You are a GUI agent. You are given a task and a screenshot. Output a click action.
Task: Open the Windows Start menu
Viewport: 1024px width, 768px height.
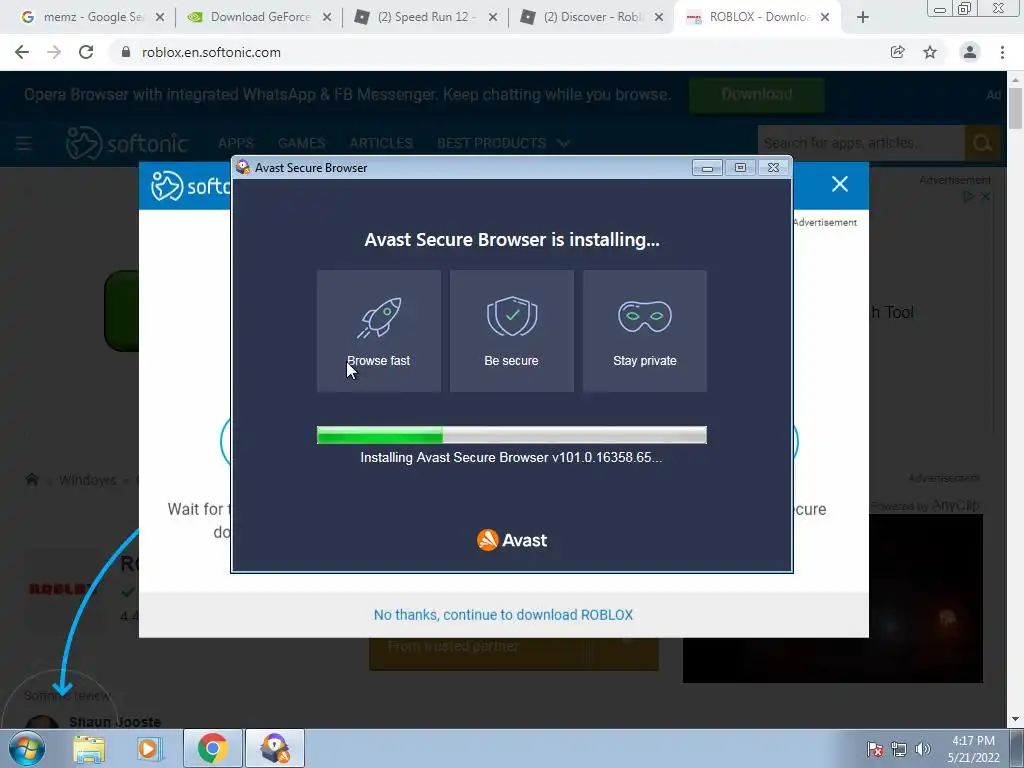pyautogui.click(x=26, y=748)
